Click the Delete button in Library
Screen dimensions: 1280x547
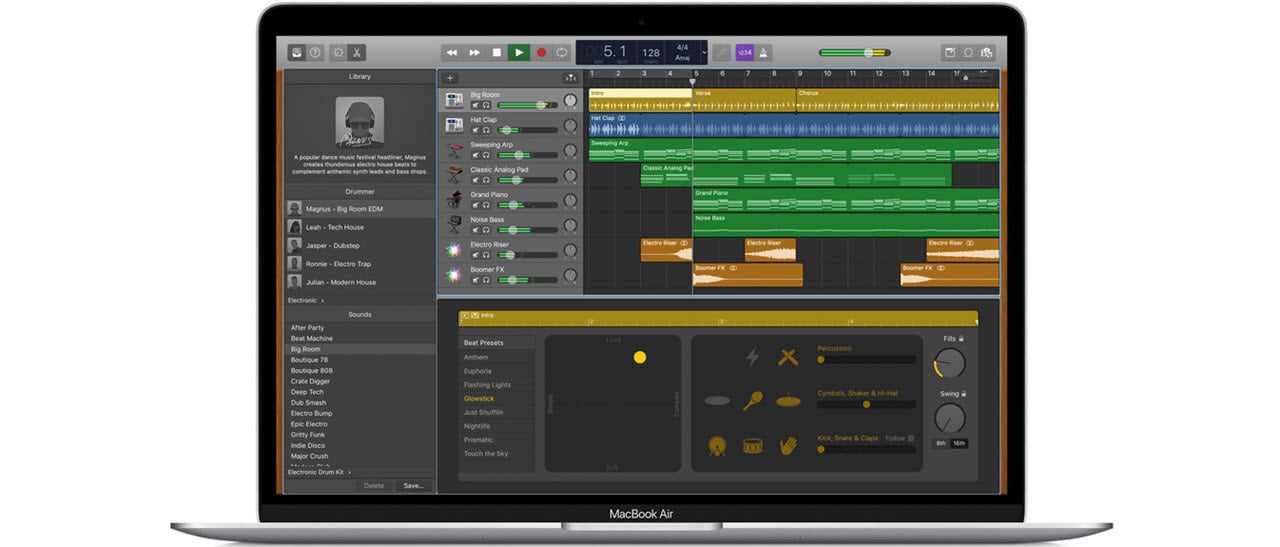click(x=374, y=486)
